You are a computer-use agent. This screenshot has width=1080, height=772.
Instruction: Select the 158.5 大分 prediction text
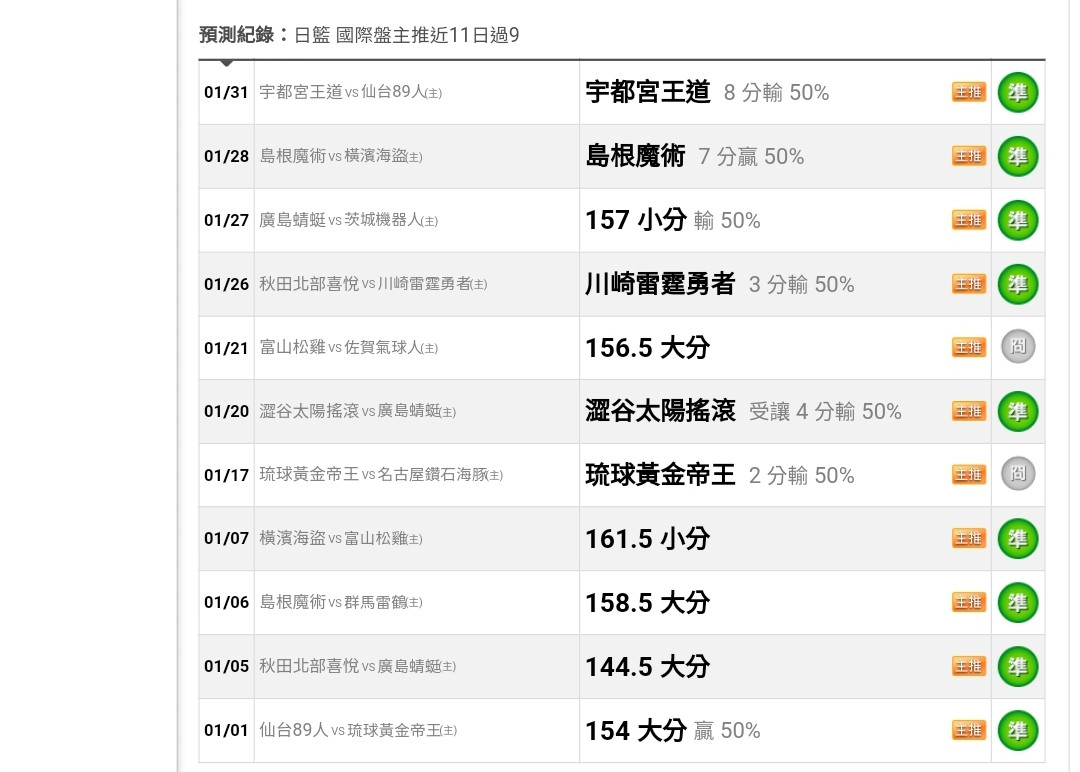[647, 602]
